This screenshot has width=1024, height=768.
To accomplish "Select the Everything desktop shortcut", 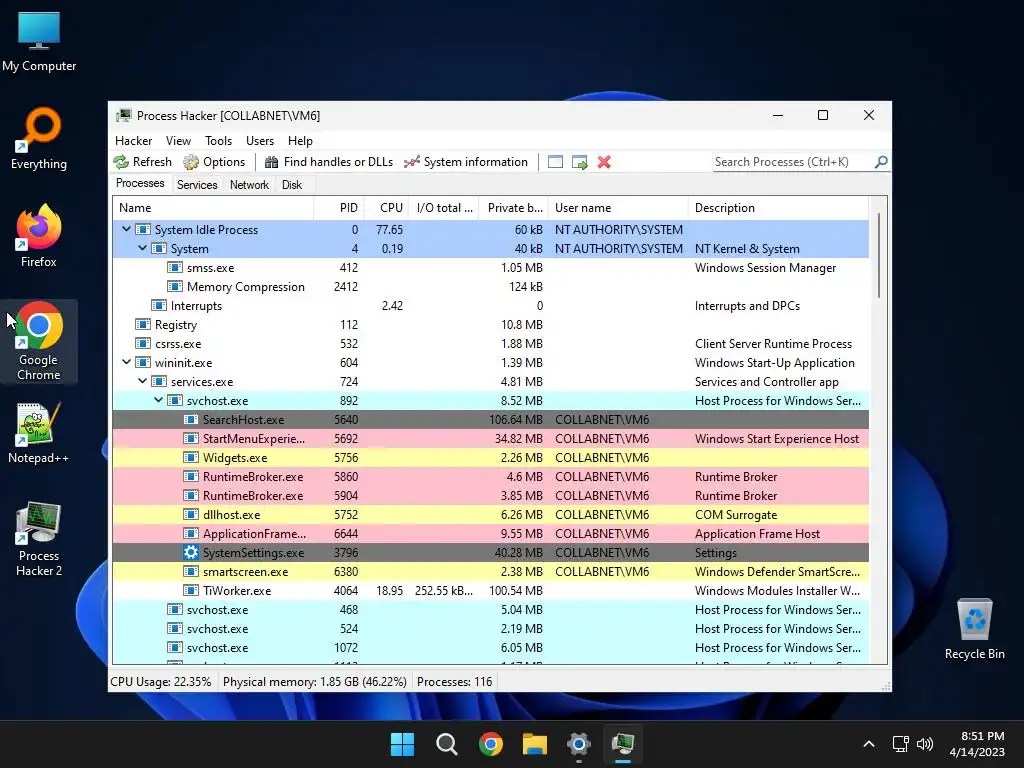I will (39, 139).
